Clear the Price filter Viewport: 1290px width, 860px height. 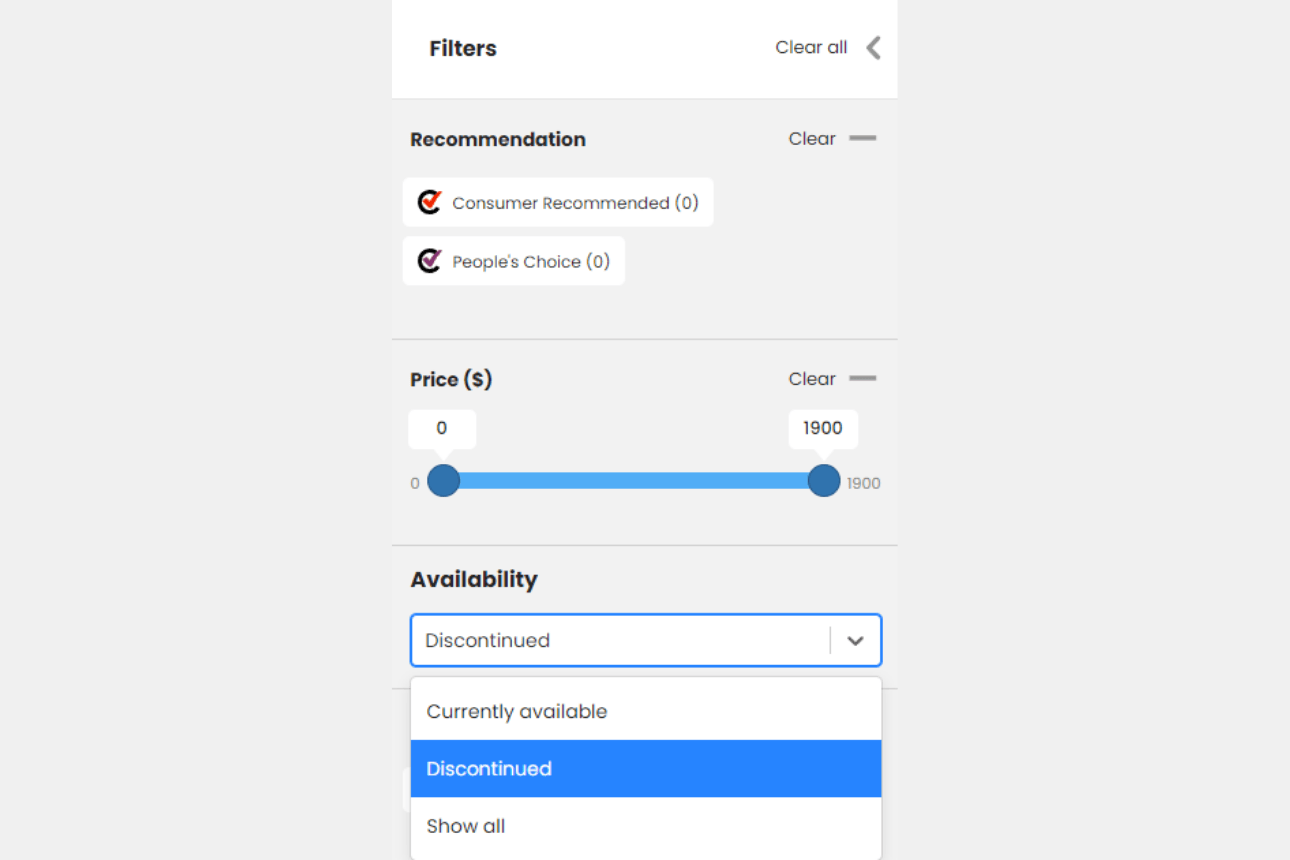pos(811,379)
